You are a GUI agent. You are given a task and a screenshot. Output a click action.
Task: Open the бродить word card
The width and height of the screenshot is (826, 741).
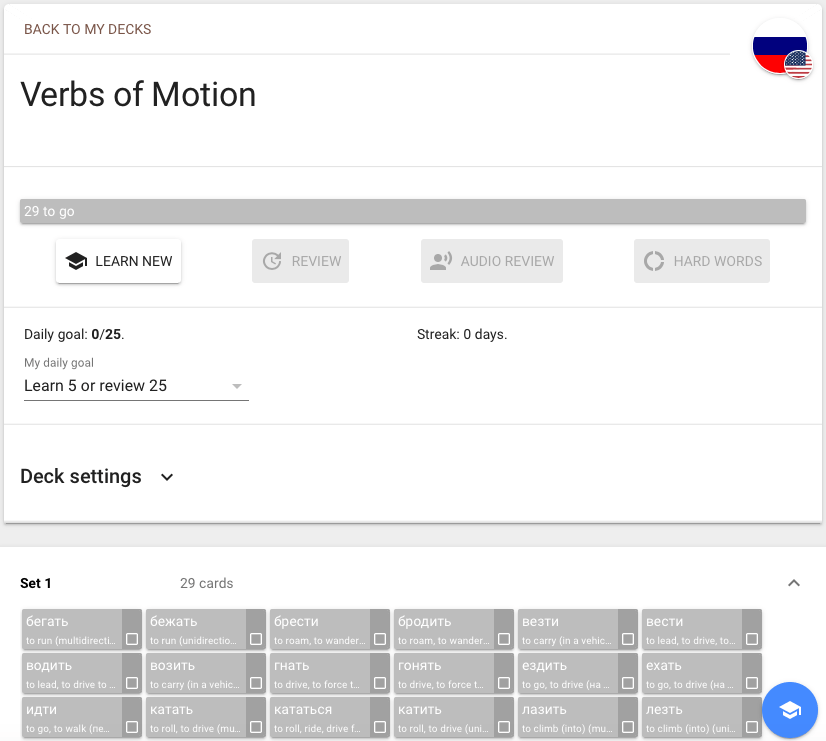pos(443,629)
